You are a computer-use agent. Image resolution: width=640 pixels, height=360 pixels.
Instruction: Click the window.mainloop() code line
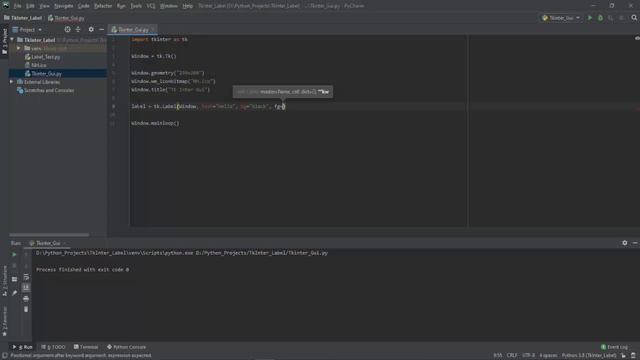155,123
